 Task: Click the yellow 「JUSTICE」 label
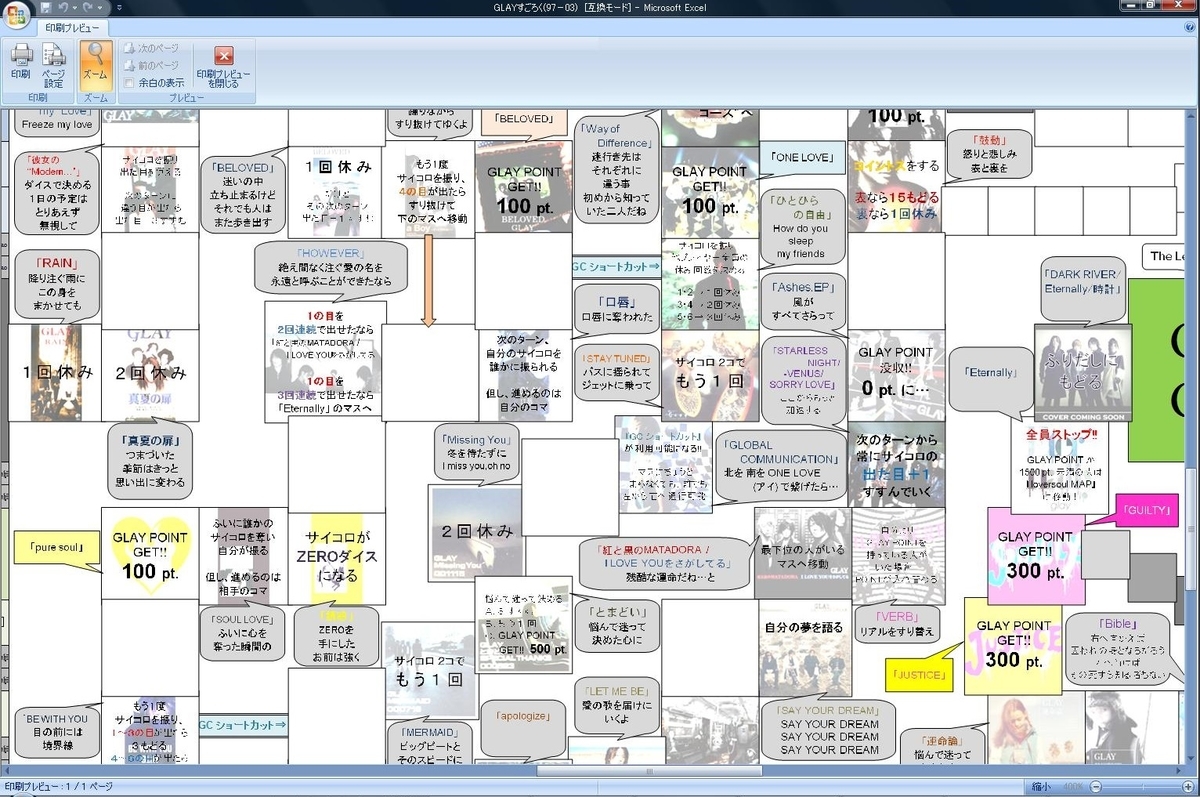pos(918,675)
